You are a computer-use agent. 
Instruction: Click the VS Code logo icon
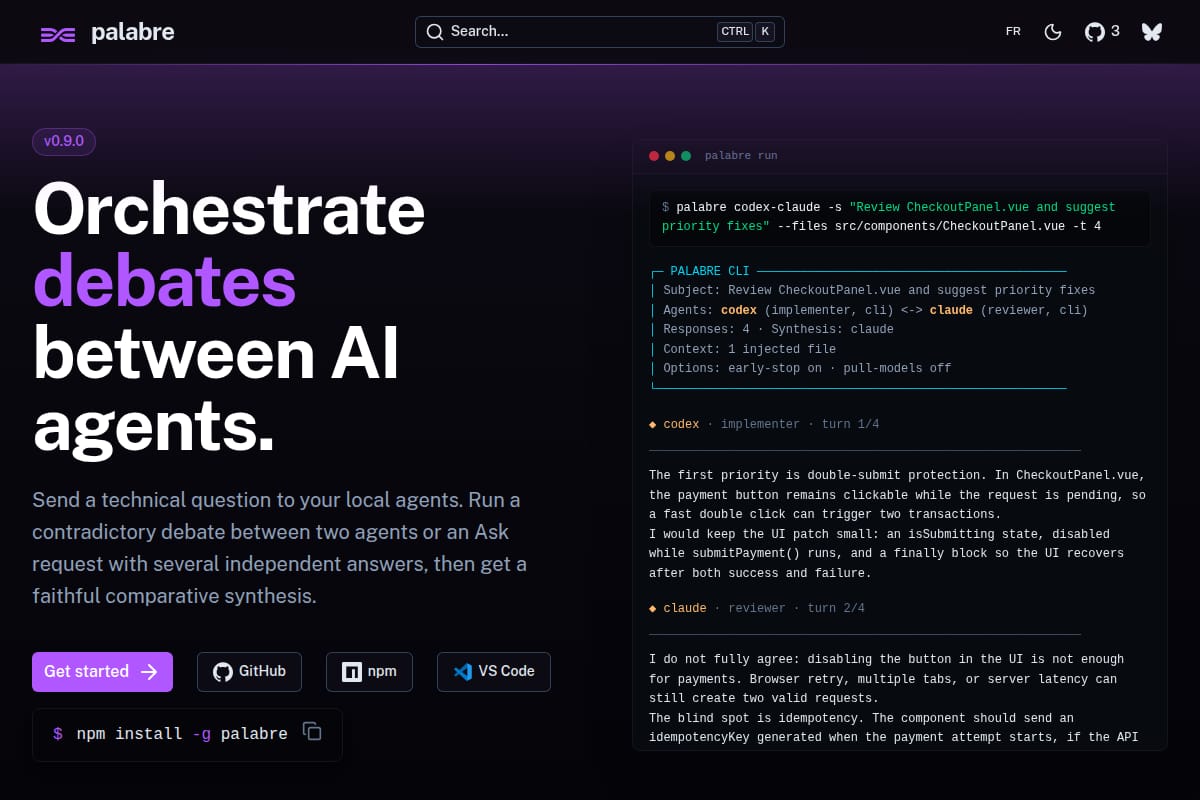point(462,672)
